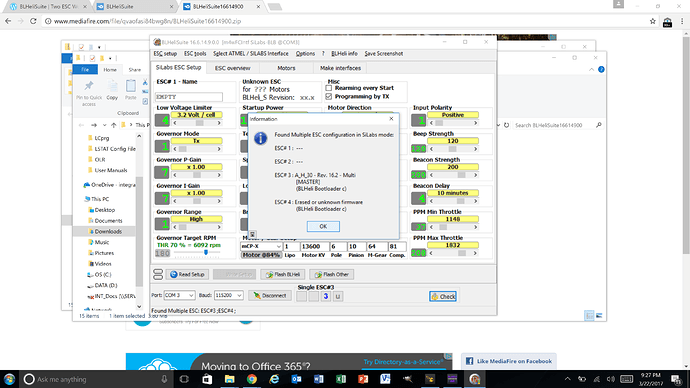Switch to the ESC overview tab
Viewport: 690px width, 388px height.
coord(233,68)
